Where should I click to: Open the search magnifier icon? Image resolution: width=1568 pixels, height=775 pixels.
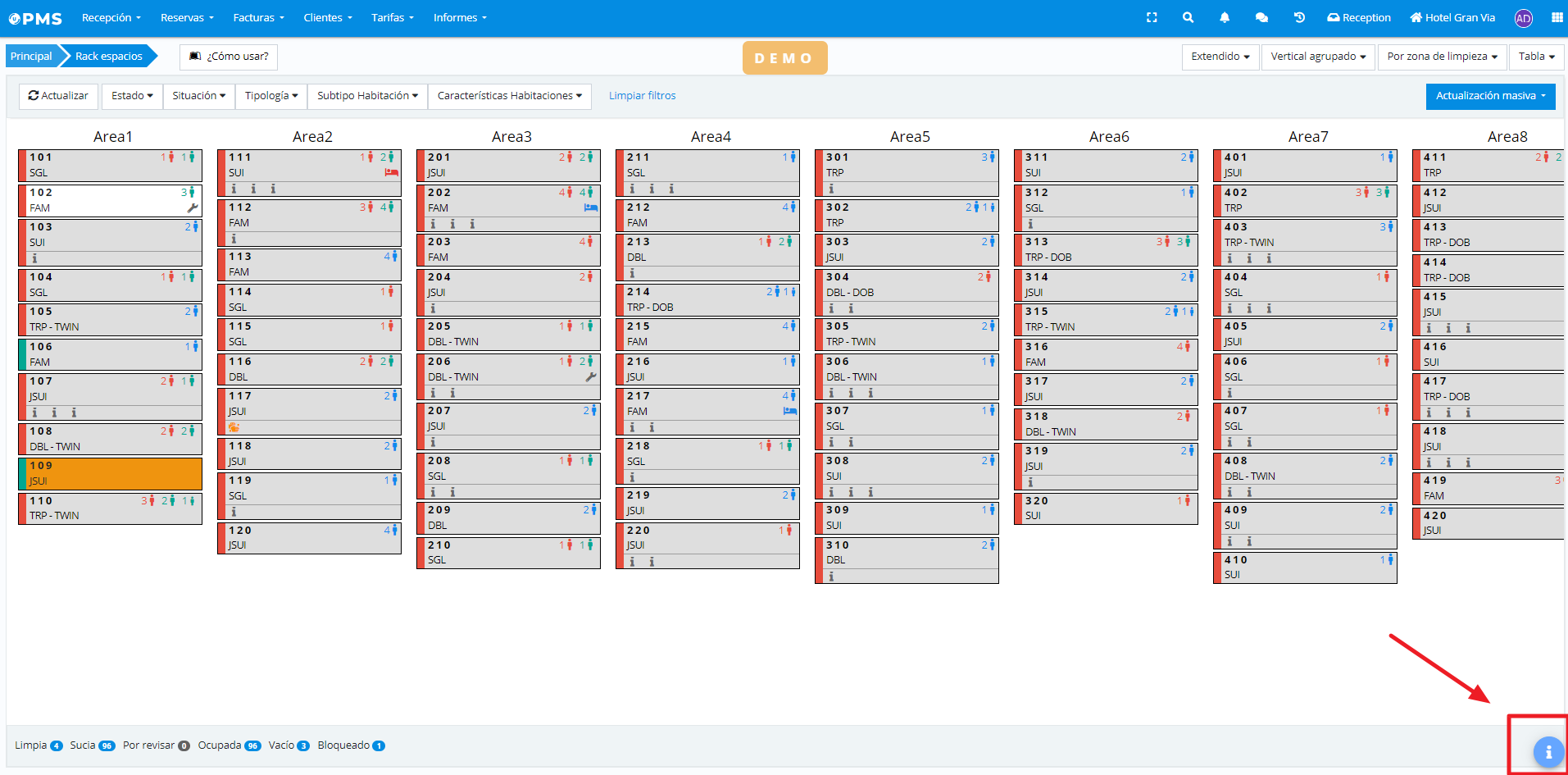point(1188,17)
